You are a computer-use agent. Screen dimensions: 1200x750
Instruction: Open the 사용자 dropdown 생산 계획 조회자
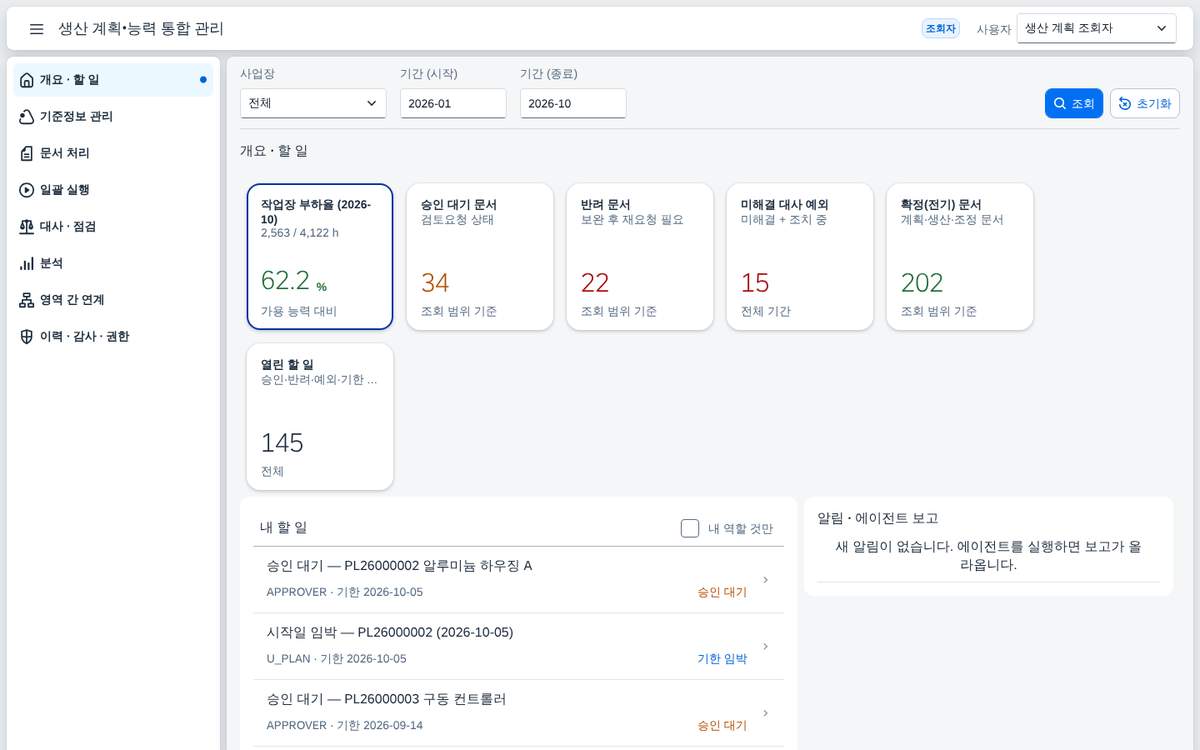(x=1097, y=29)
